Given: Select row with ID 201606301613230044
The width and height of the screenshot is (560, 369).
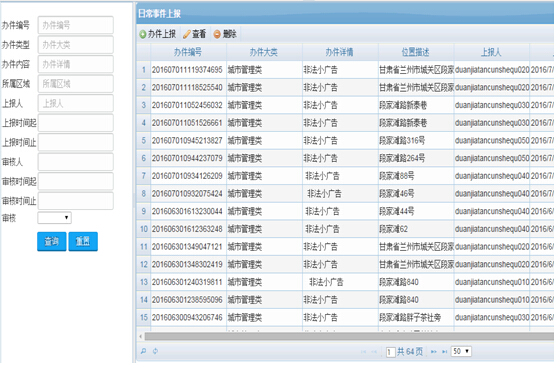Looking at the screenshot, I should 345,211.
